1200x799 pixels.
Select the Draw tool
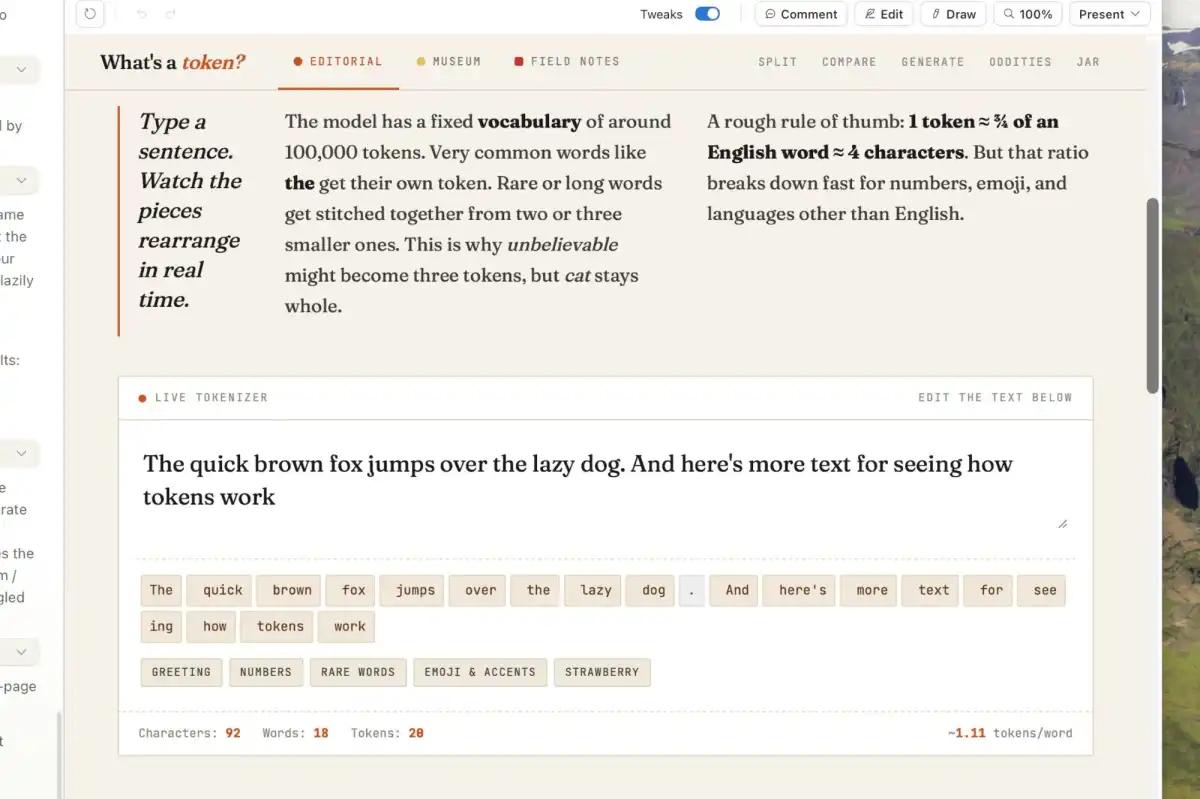(953, 14)
